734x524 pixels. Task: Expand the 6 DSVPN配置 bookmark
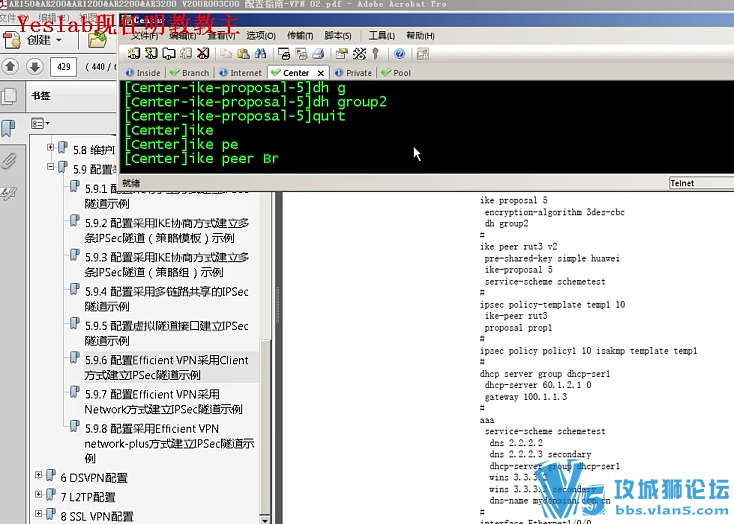(x=38, y=475)
